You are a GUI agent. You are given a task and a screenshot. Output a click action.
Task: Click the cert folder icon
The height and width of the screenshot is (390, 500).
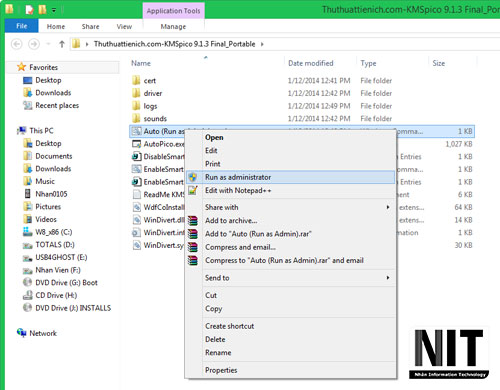tap(136, 80)
